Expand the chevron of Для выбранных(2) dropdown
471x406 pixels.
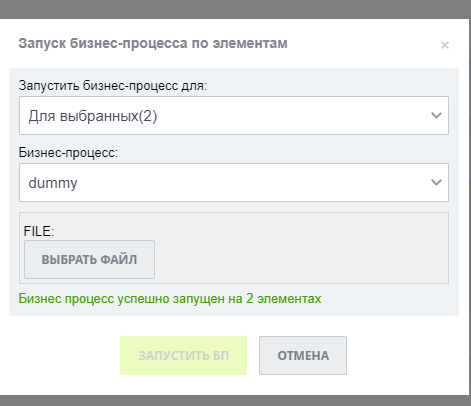[x=436, y=115]
